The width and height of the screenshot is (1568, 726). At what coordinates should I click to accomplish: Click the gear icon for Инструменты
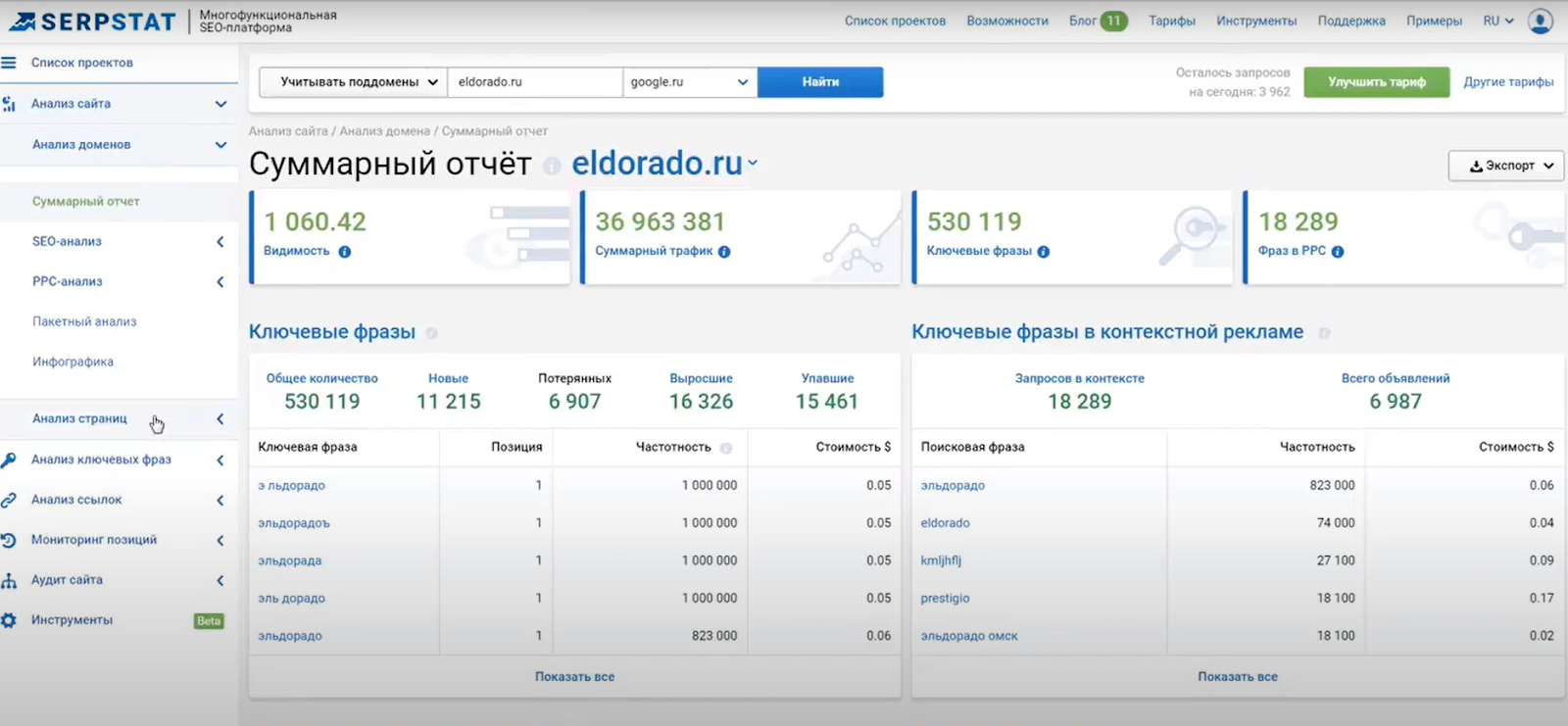[x=9, y=620]
